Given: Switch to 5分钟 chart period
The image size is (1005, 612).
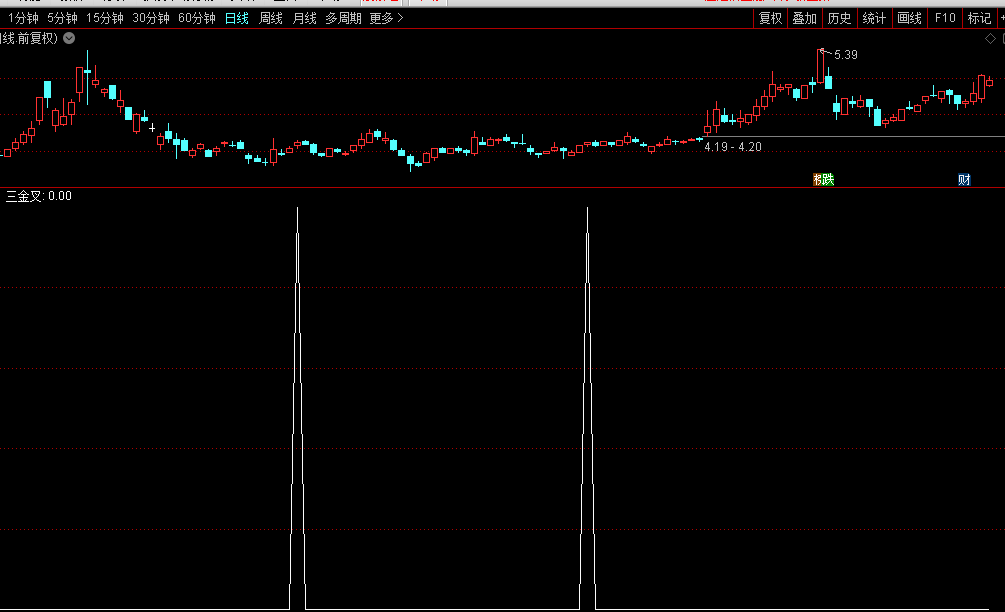Looking at the screenshot, I should click(62, 18).
